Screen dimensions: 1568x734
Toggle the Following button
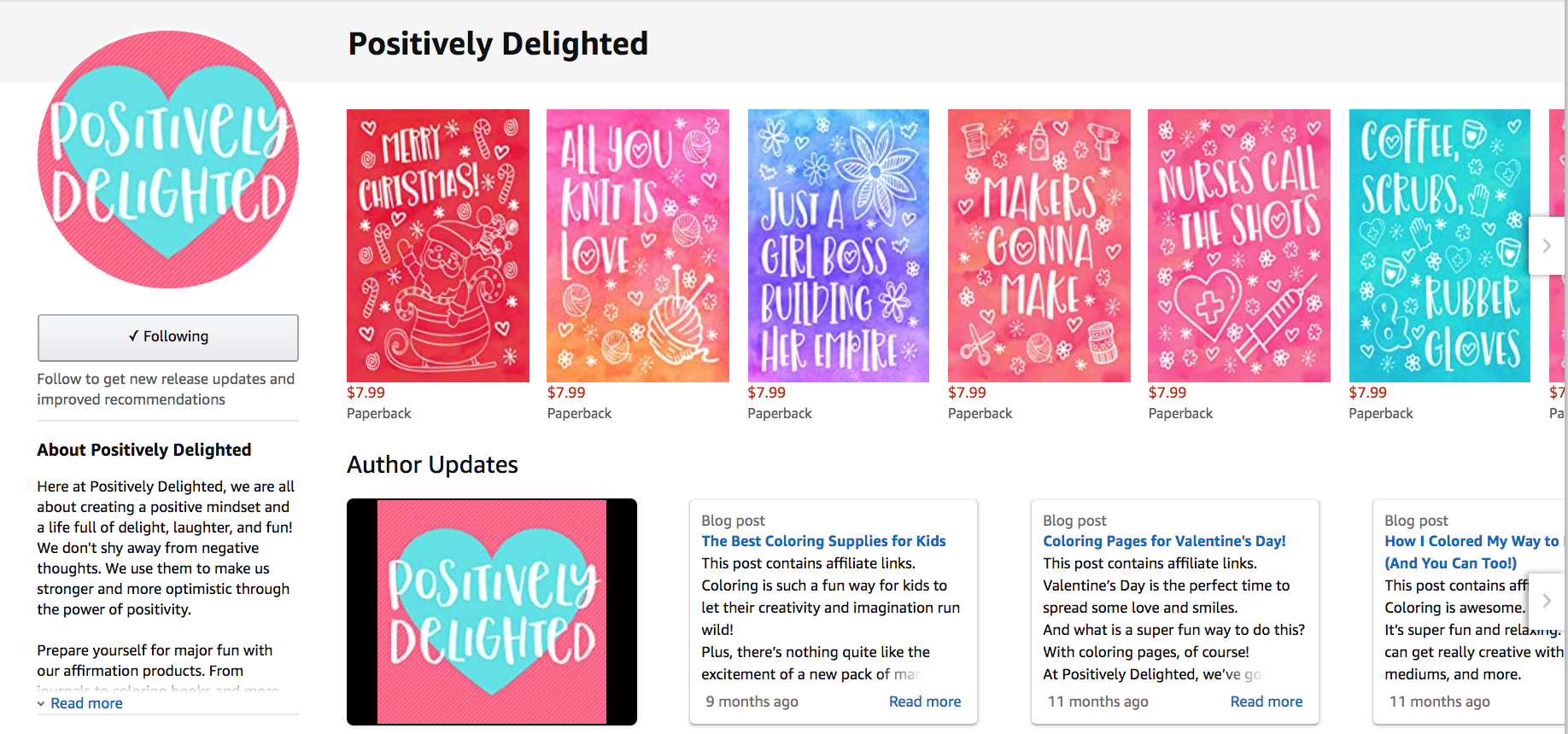pyautogui.click(x=168, y=337)
